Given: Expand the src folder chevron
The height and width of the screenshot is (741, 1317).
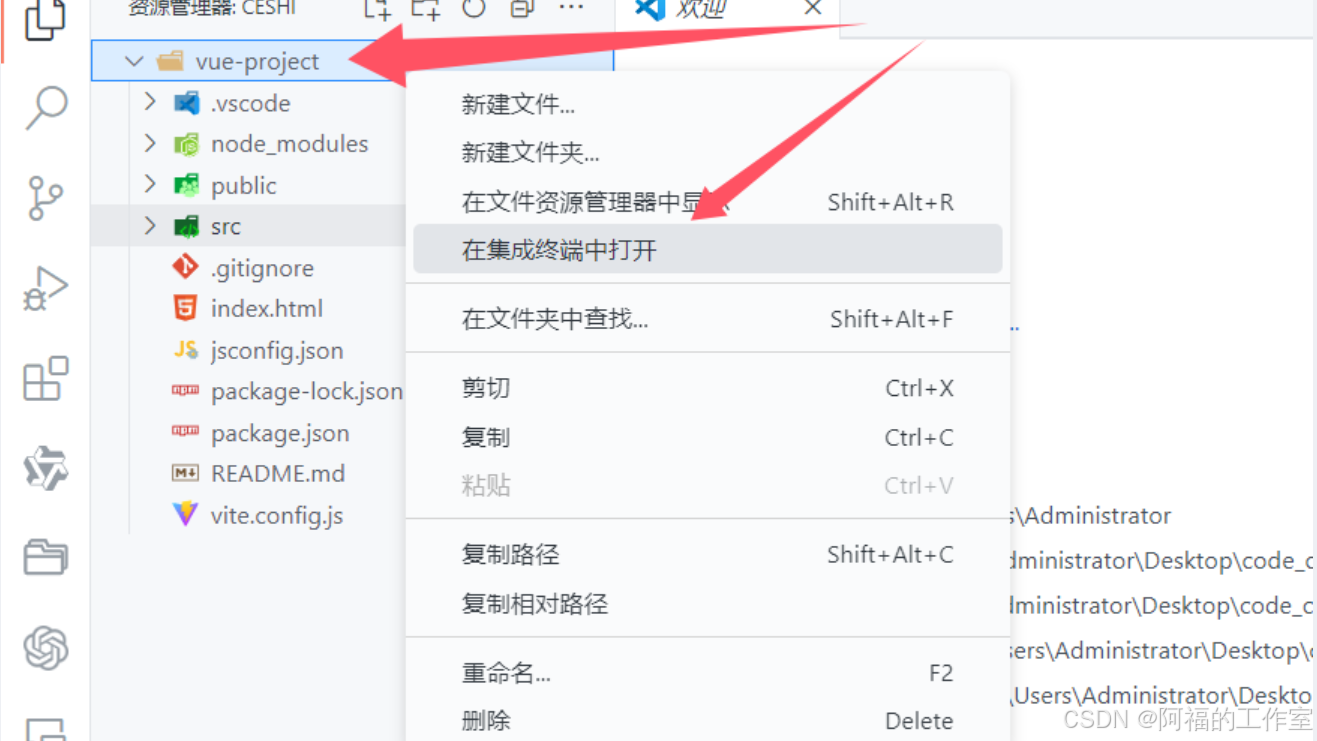Looking at the screenshot, I should [x=150, y=226].
